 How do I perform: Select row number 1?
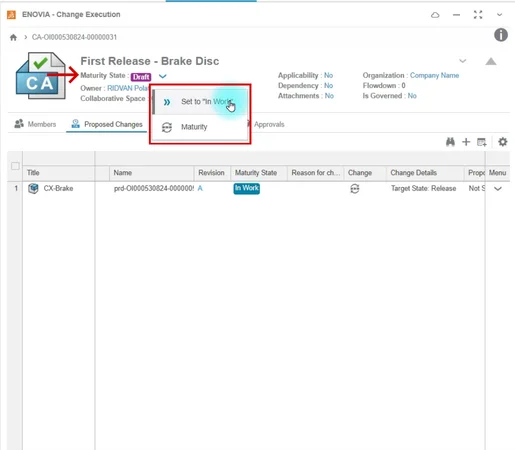click(16, 188)
